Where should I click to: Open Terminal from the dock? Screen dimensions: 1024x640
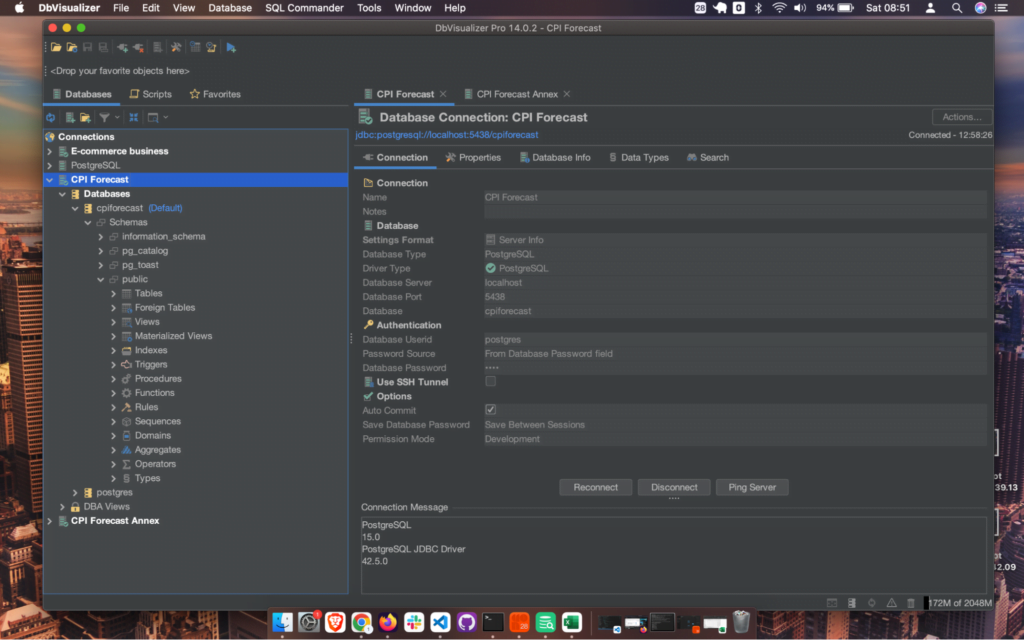click(x=493, y=622)
